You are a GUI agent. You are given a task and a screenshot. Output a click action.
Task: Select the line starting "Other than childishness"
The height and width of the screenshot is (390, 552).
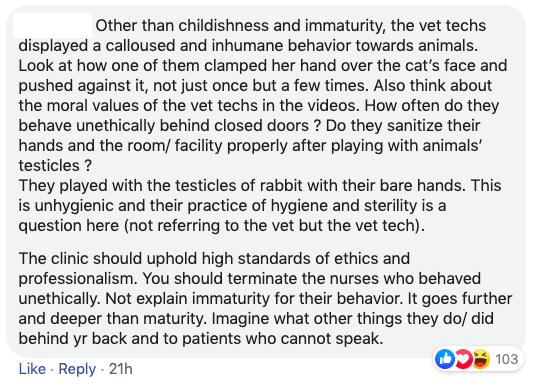pos(291,26)
